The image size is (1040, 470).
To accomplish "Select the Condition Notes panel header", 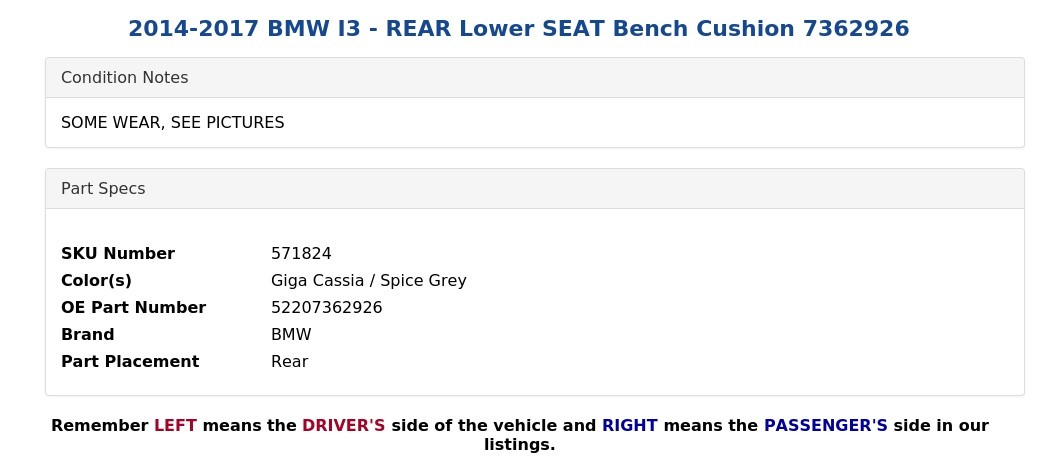I will tap(535, 78).
